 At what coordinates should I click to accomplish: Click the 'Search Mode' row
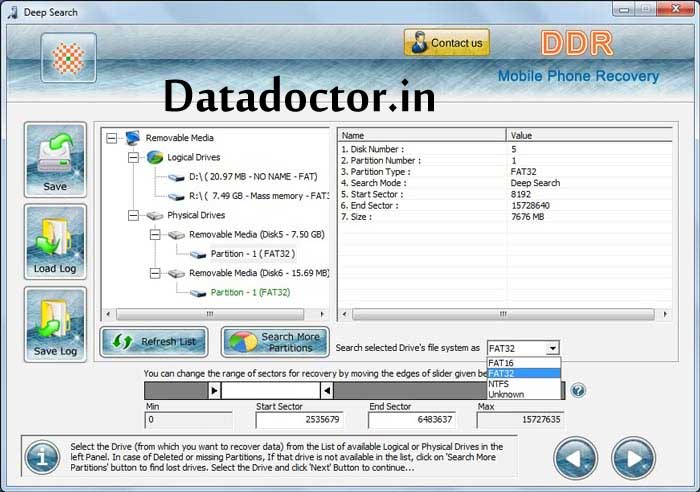click(505, 183)
